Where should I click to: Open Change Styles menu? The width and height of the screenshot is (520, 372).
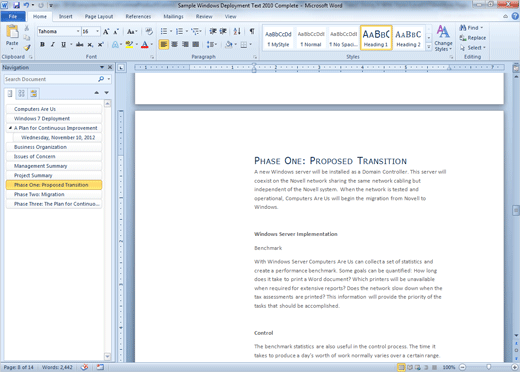pos(443,38)
